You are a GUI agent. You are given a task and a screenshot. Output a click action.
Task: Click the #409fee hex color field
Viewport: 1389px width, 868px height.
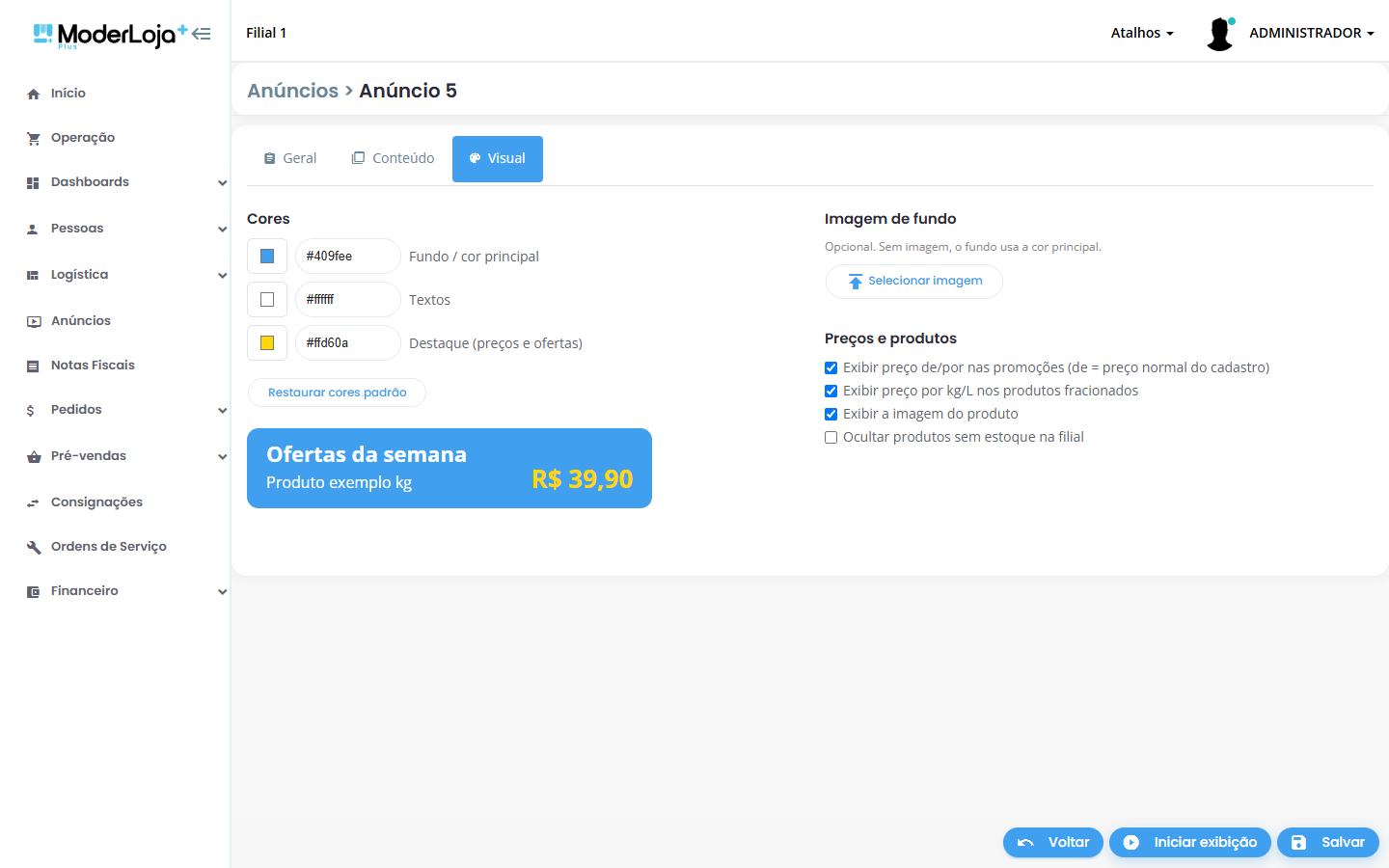[x=348, y=257]
